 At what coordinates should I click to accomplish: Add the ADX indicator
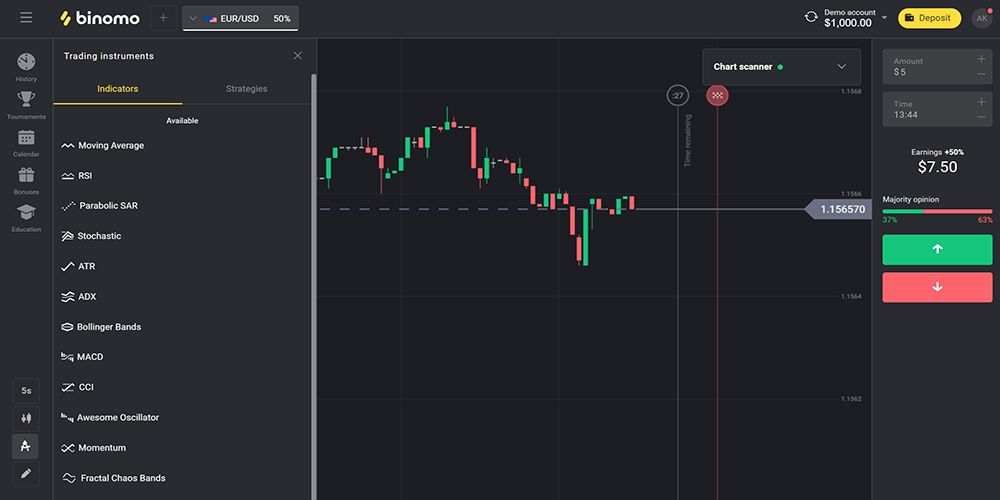tap(182, 297)
